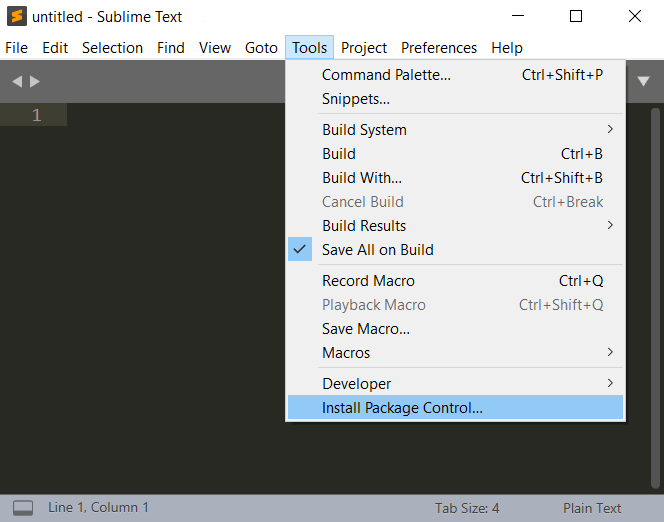
Task: Choose Command Palette... from Tools menu
Action: pyautogui.click(x=455, y=75)
